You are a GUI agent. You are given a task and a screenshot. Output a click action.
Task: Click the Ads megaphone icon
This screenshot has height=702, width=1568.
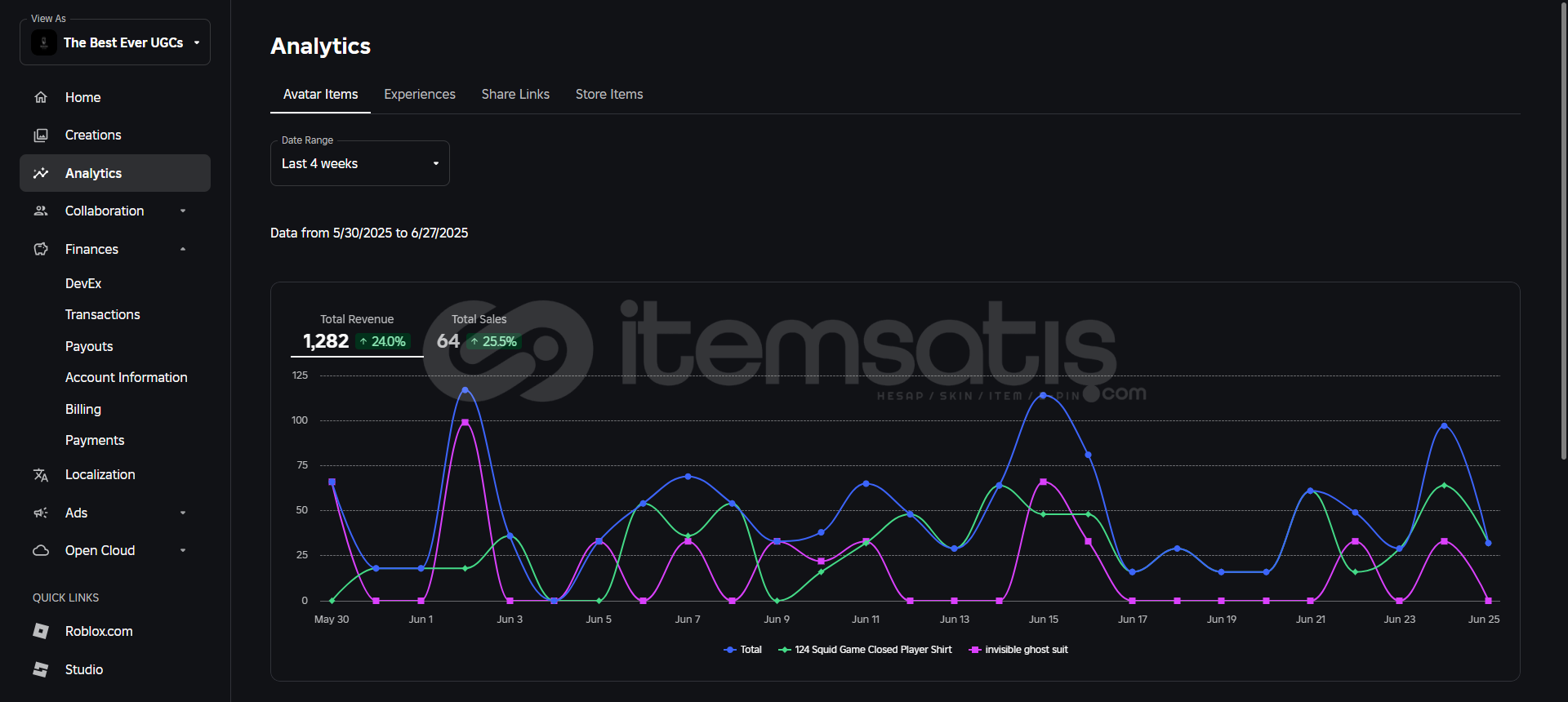tap(41, 513)
